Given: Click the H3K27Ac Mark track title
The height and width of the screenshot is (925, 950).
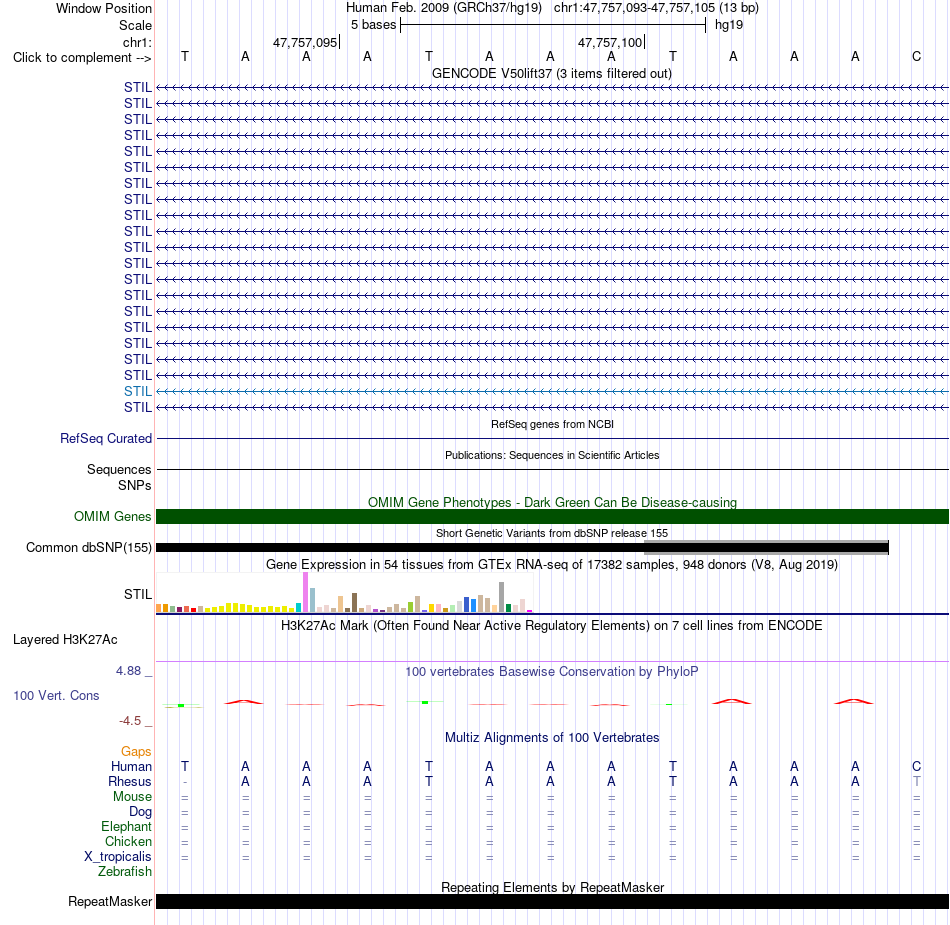Looking at the screenshot, I should pos(552,625).
